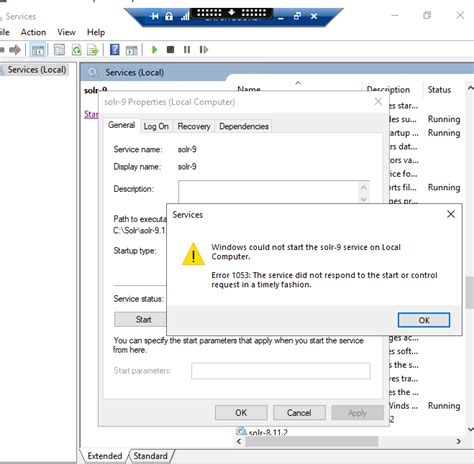The height and width of the screenshot is (464, 474).
Task: Click inside the Description text box
Action: click(269, 192)
